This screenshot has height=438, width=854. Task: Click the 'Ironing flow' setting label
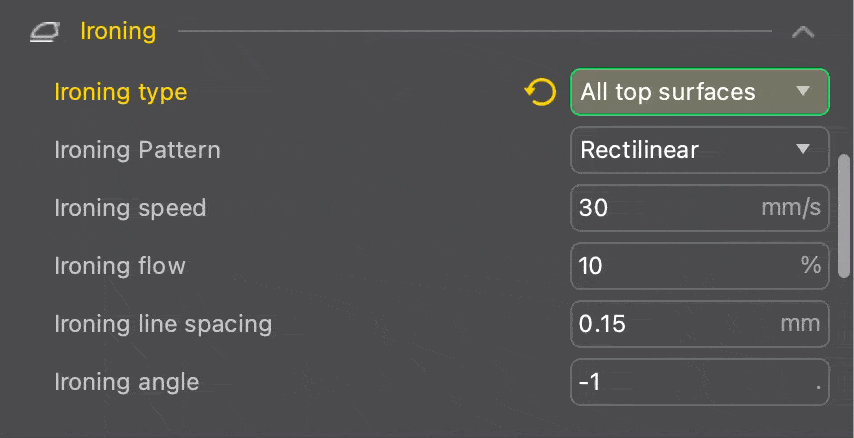point(120,266)
